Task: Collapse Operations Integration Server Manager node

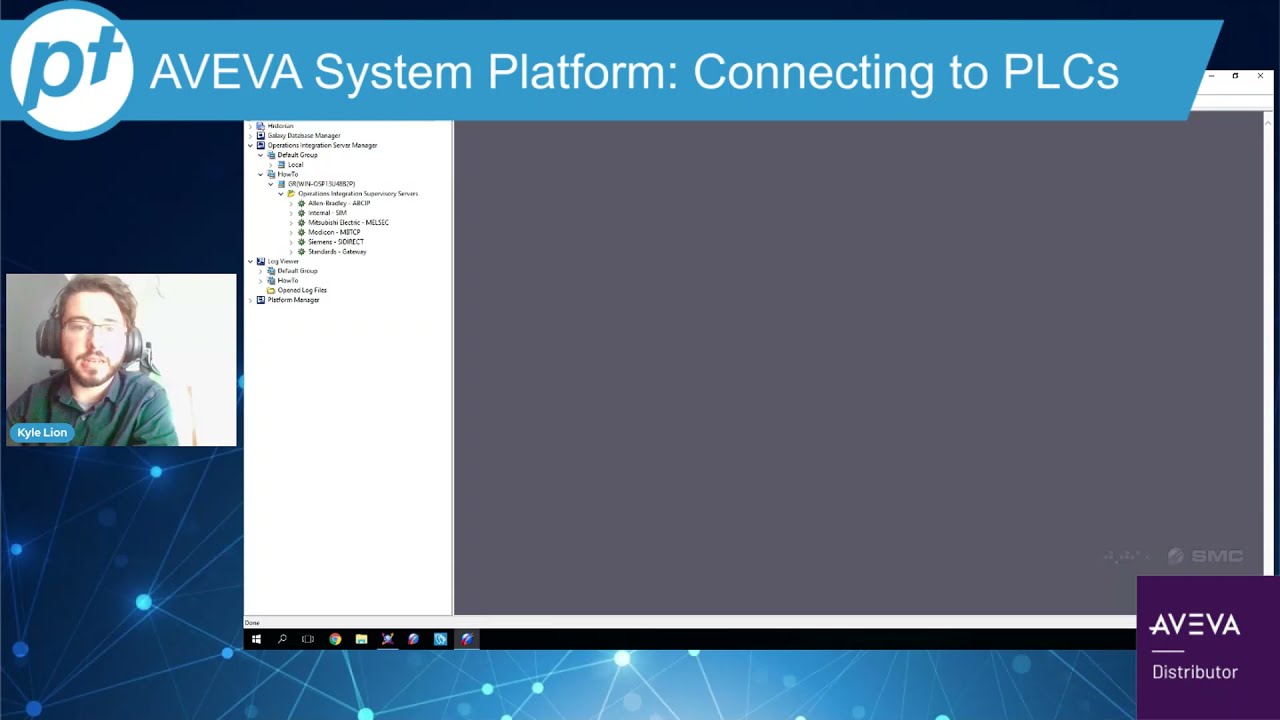Action: [250, 145]
